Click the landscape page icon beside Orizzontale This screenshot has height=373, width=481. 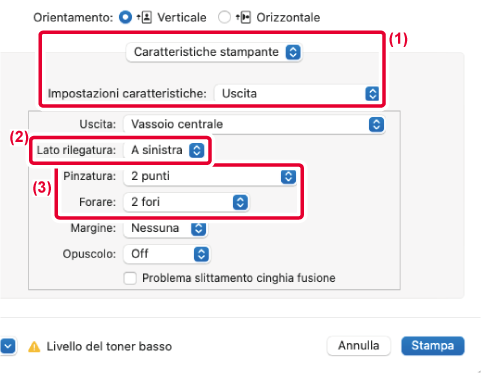pyautogui.click(x=243, y=17)
